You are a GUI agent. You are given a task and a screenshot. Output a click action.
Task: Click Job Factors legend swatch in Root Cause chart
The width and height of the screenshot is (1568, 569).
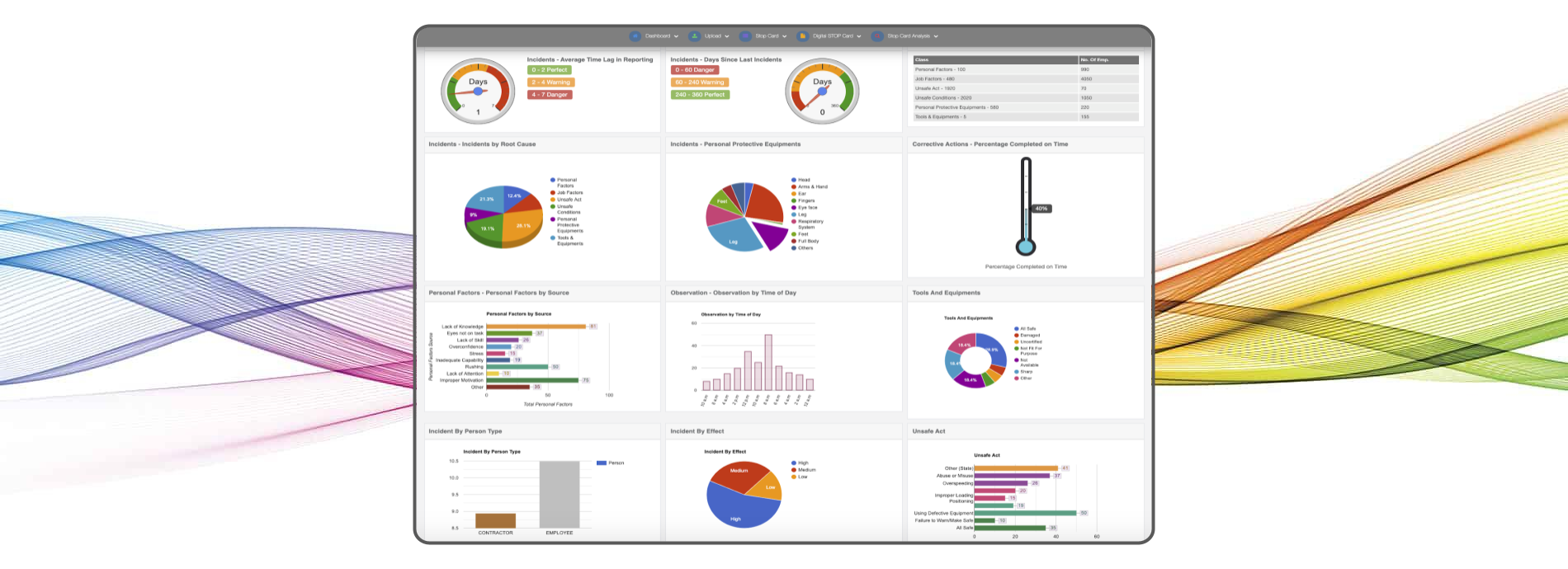pyautogui.click(x=553, y=193)
